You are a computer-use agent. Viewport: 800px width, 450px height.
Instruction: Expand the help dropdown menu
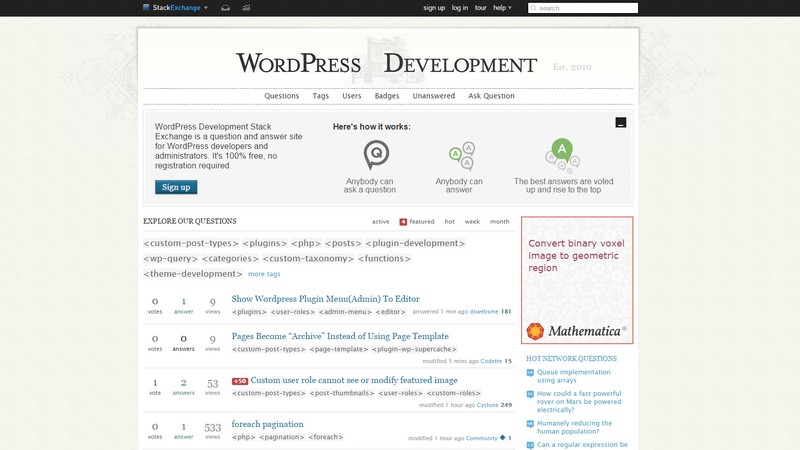(x=502, y=8)
